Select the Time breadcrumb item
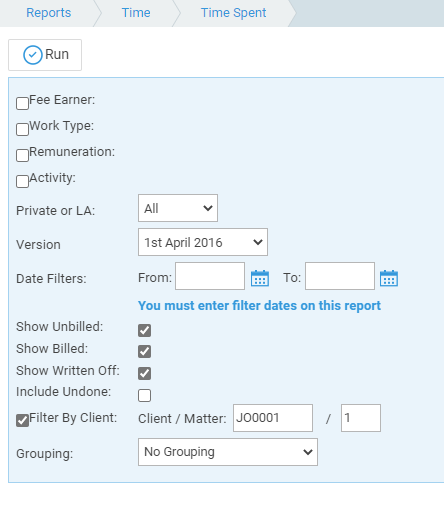The height and width of the screenshot is (530, 444). tap(136, 13)
